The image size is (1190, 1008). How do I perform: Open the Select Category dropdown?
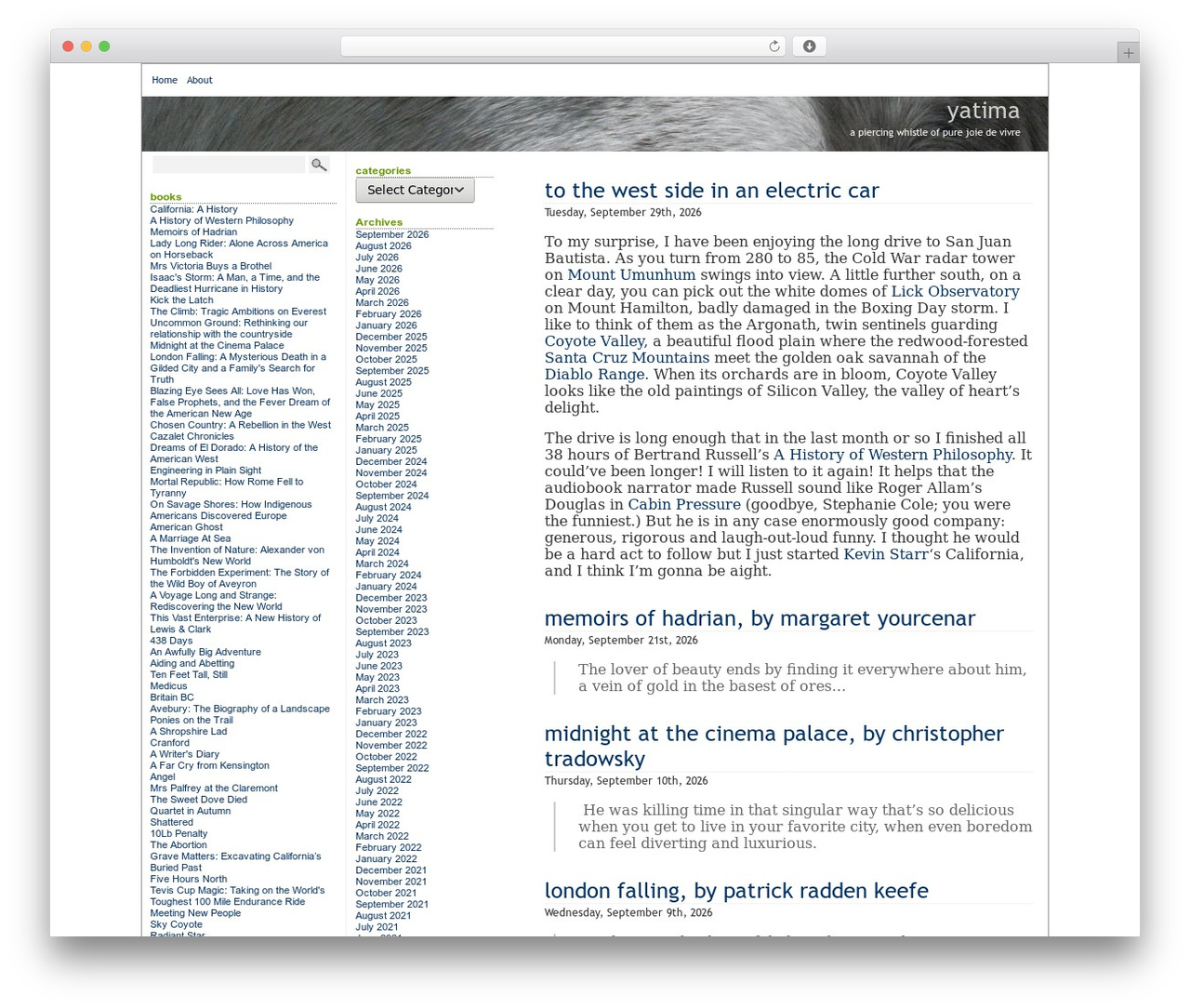pyautogui.click(x=415, y=190)
